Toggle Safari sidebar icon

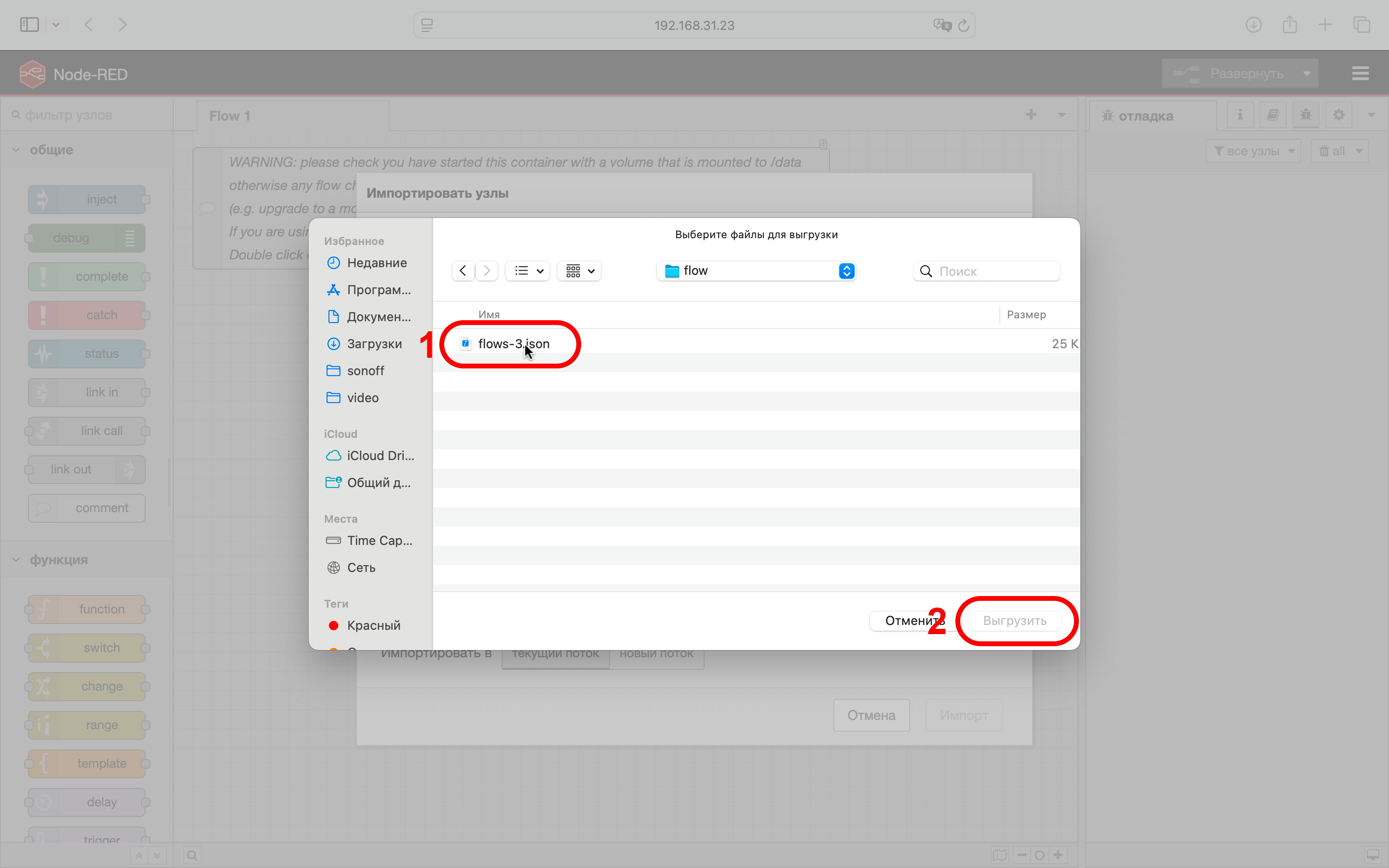coord(29,25)
